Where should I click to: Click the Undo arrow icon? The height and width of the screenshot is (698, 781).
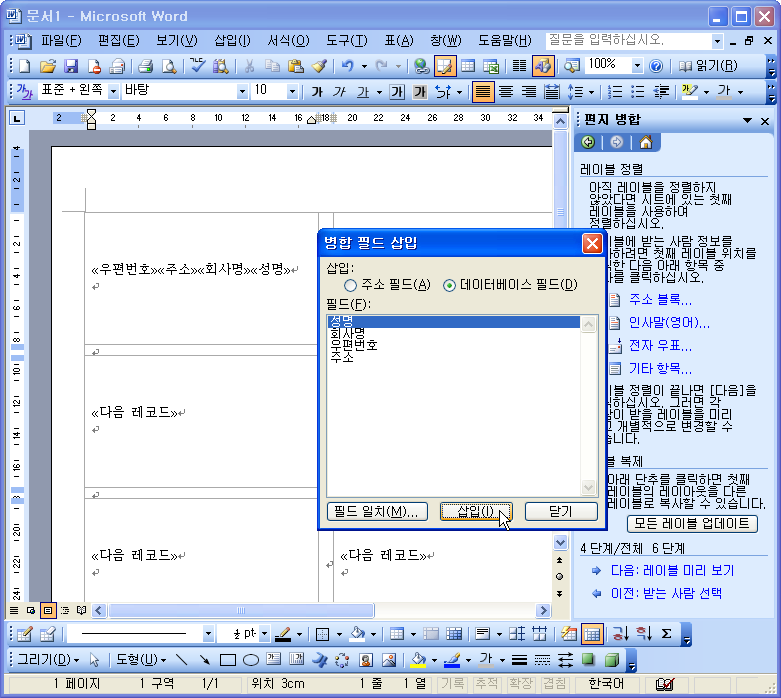(348, 66)
